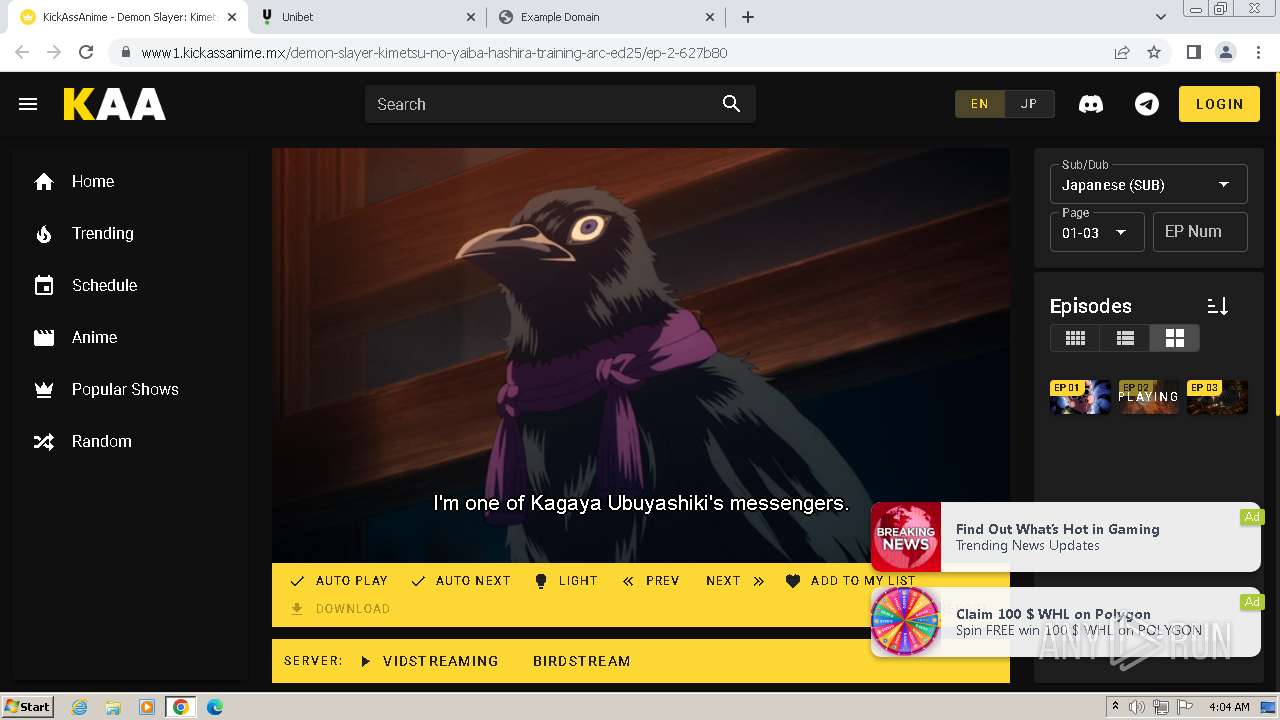
Task: Open the Find Out What's Hot in Gaming ad
Action: [x=1066, y=537]
